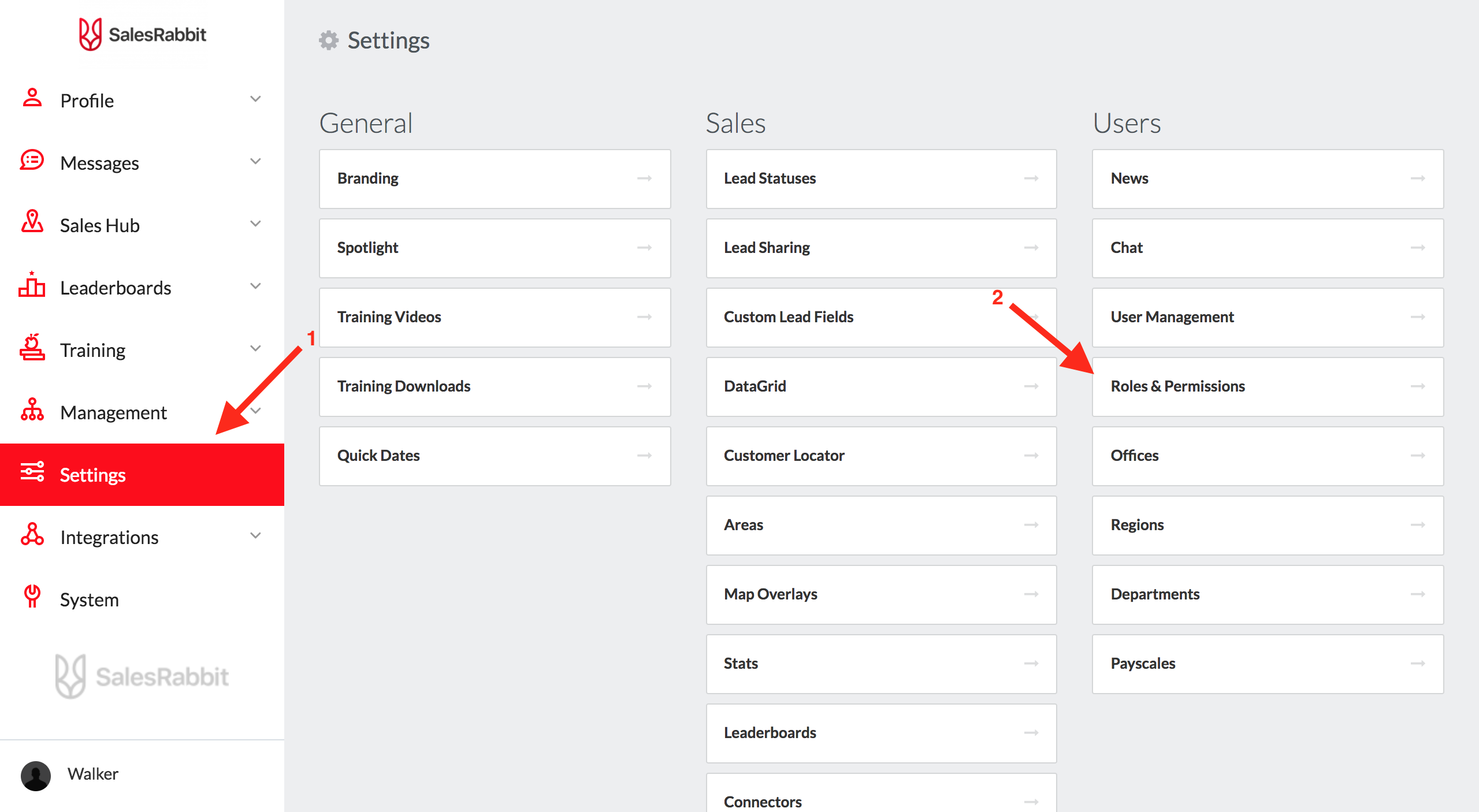Open Management in the sidebar
Image resolution: width=1479 pixels, height=812 pixels.
pyautogui.click(x=142, y=412)
